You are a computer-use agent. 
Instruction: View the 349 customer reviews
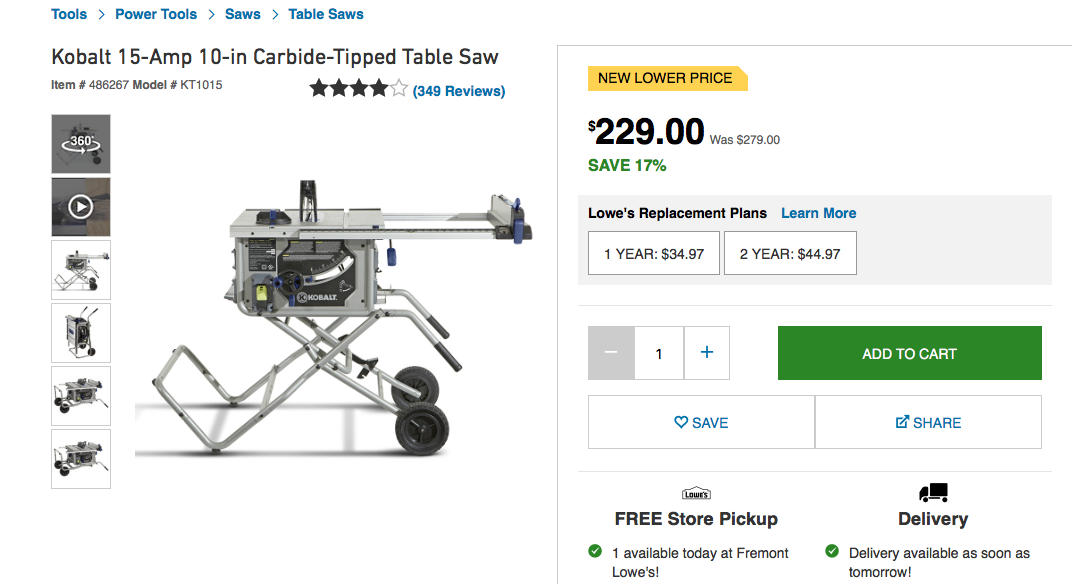[x=459, y=91]
